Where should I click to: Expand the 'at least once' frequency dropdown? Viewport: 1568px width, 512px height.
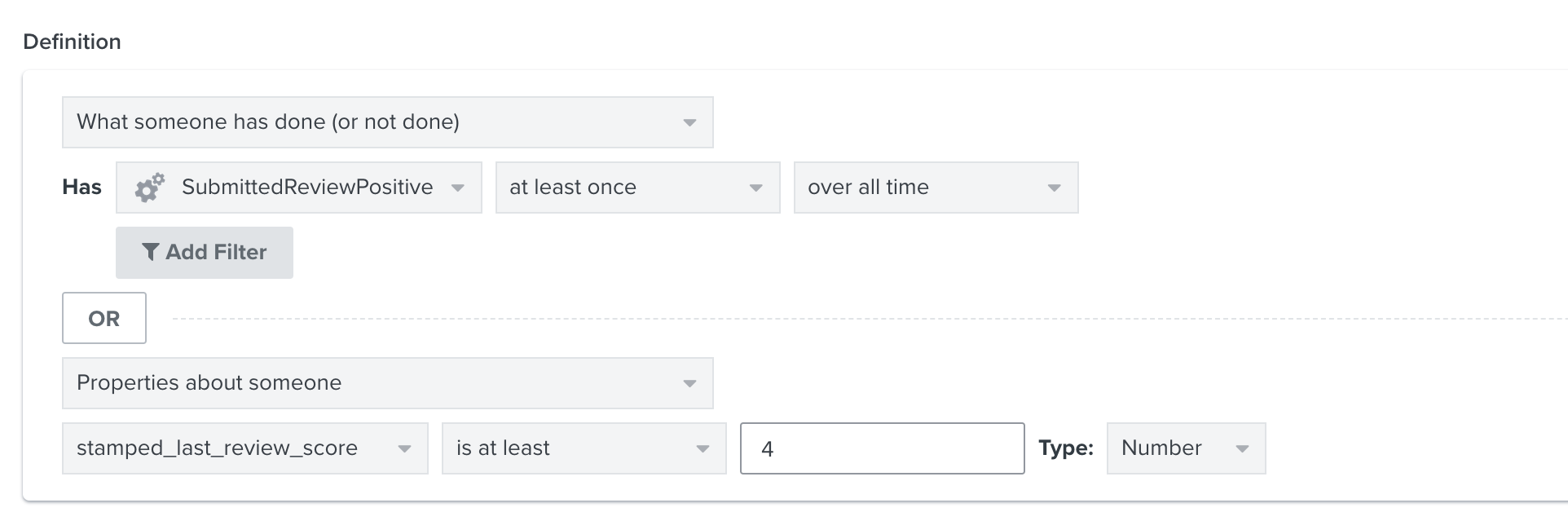point(637,188)
